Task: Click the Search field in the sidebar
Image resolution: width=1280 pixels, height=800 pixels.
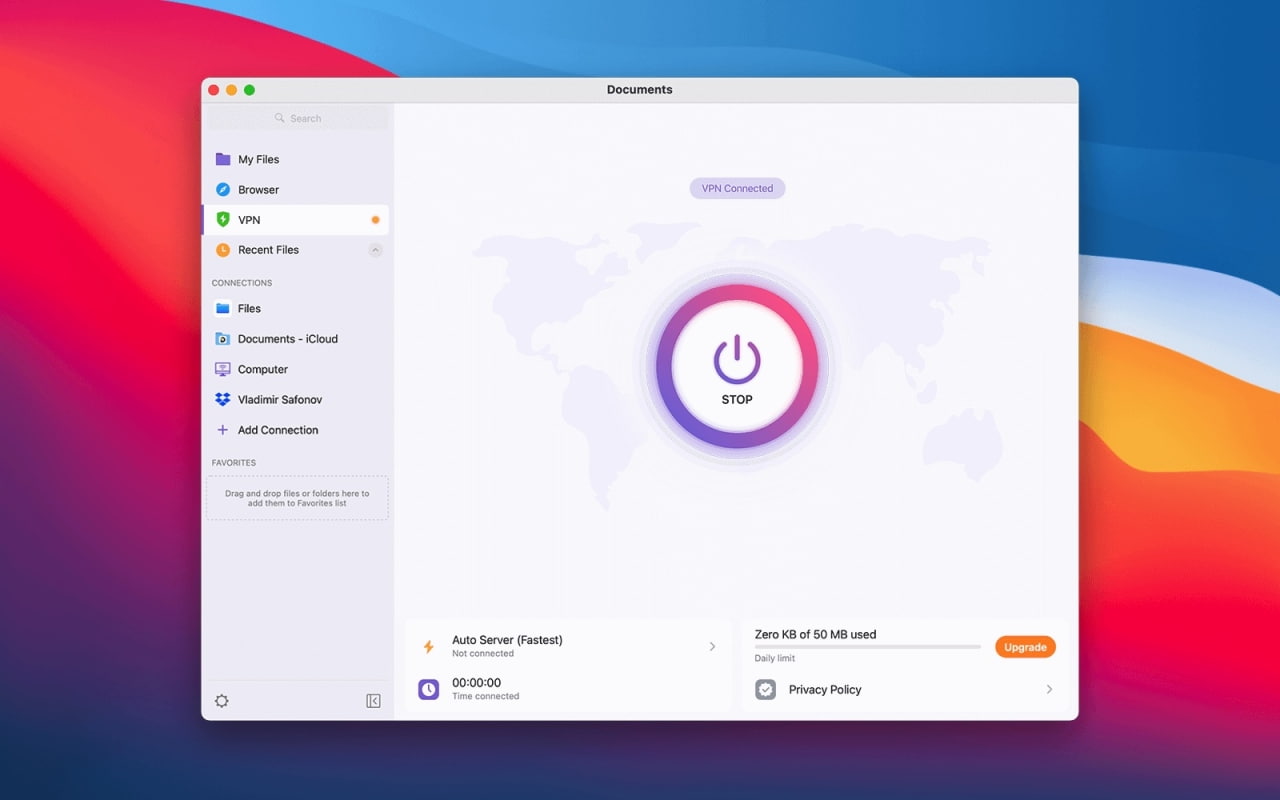Action: click(x=296, y=118)
